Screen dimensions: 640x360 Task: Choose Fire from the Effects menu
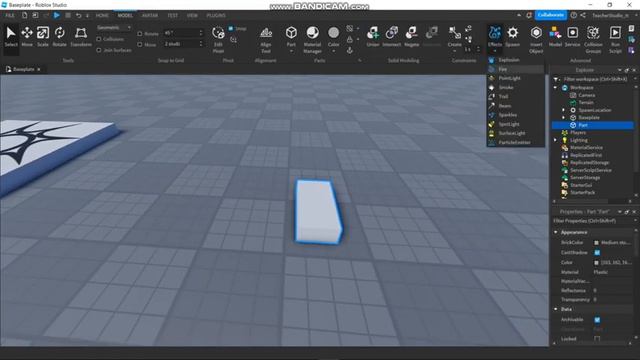click(x=516, y=69)
